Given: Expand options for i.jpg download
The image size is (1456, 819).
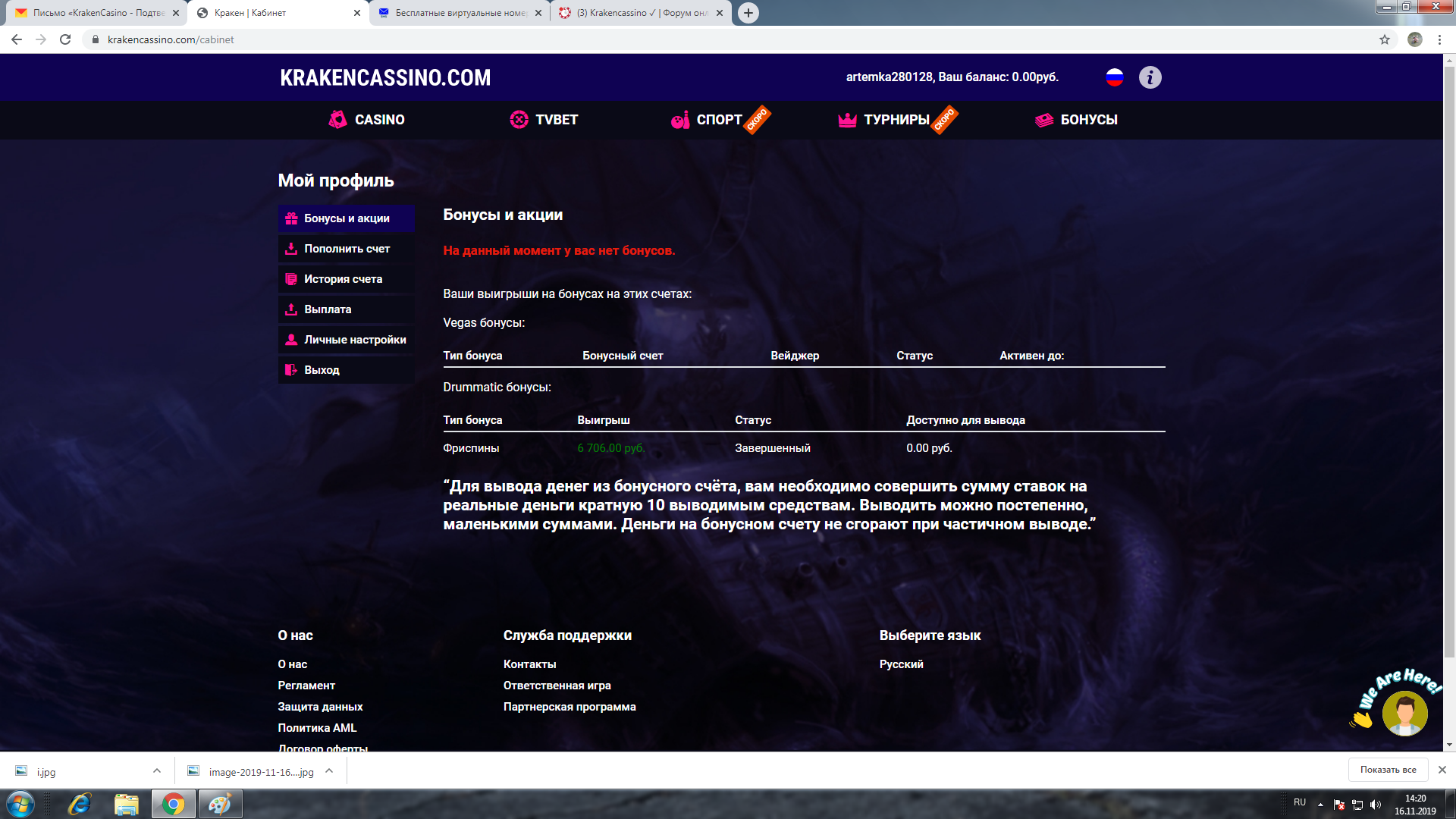Looking at the screenshot, I should [157, 771].
